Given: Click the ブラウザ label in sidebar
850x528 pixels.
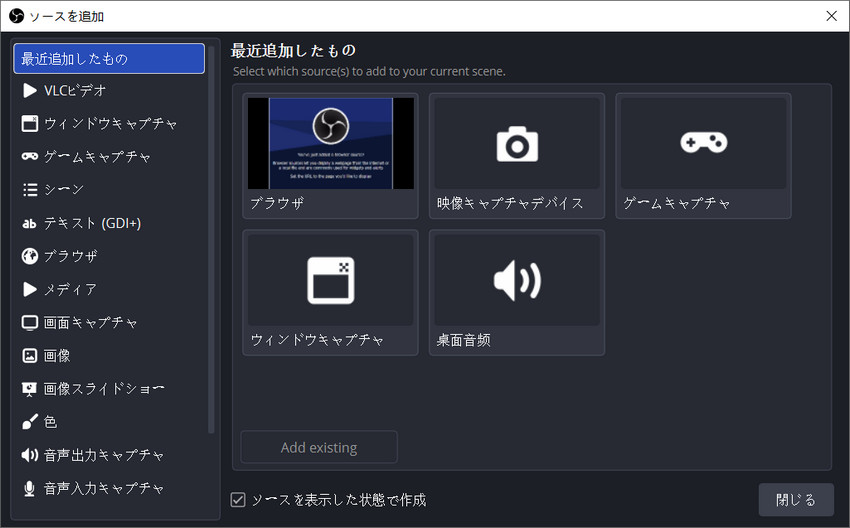Looking at the screenshot, I should point(70,256).
